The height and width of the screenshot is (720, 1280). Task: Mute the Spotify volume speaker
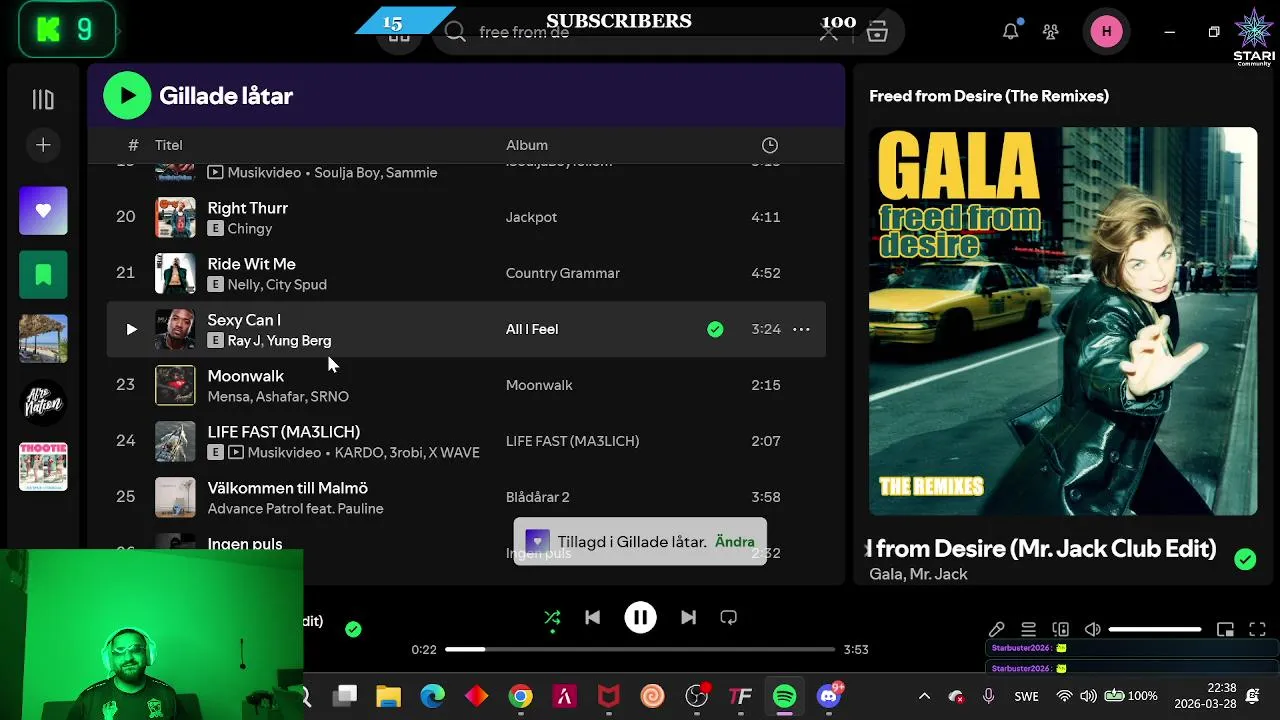click(1093, 629)
